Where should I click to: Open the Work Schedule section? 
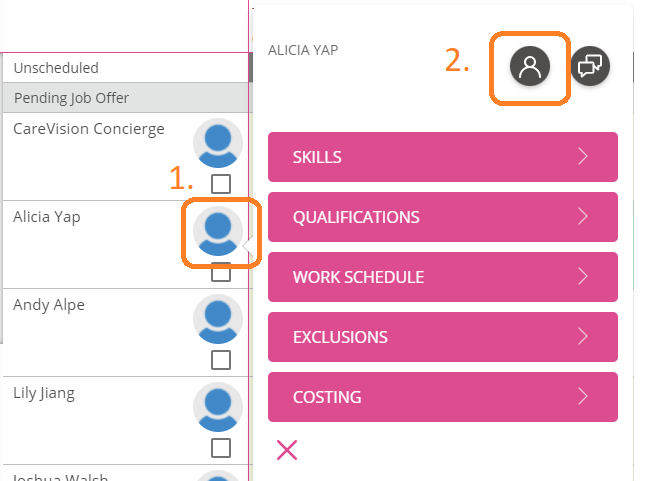click(443, 277)
